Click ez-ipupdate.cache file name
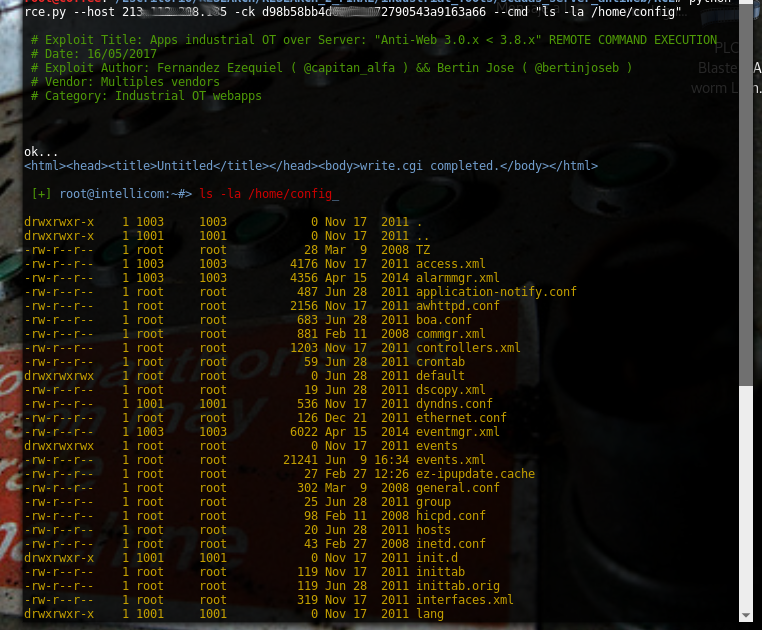 tap(475, 474)
